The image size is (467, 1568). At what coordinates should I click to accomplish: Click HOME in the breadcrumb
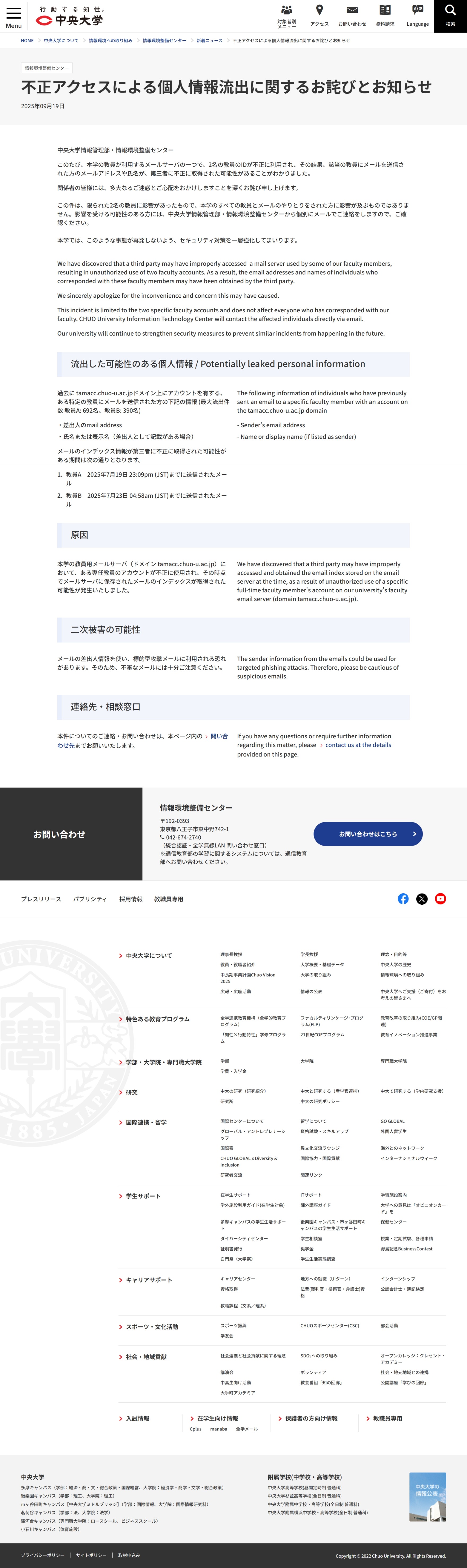27,41
